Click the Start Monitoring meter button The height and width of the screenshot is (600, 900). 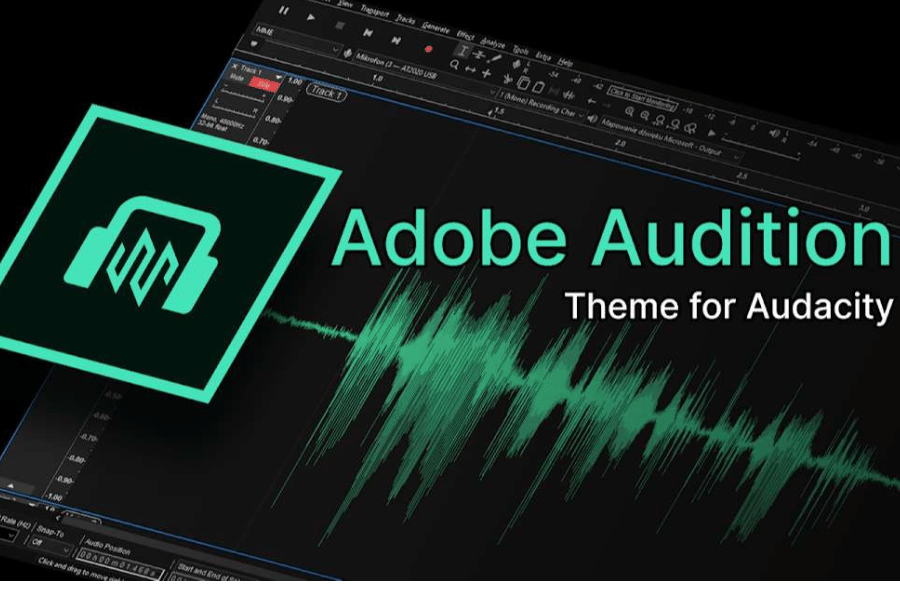642,98
